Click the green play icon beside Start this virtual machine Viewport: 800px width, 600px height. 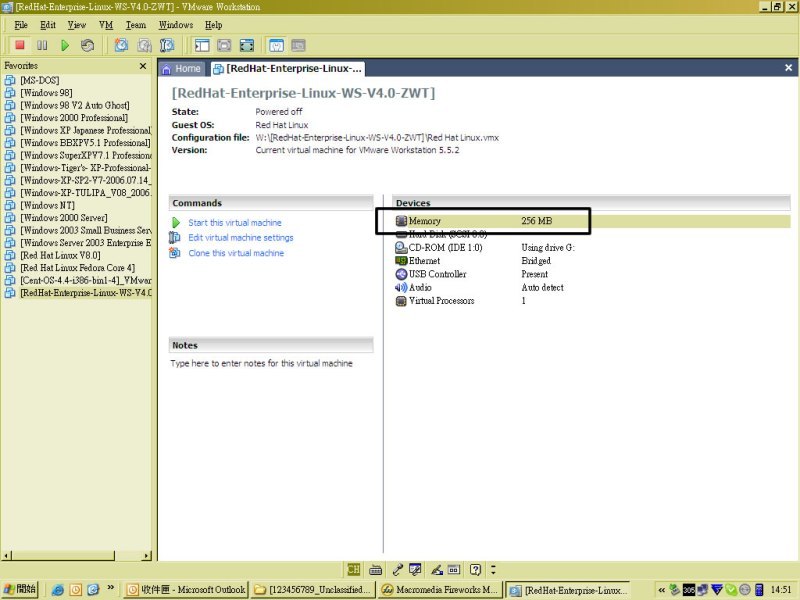[176, 222]
